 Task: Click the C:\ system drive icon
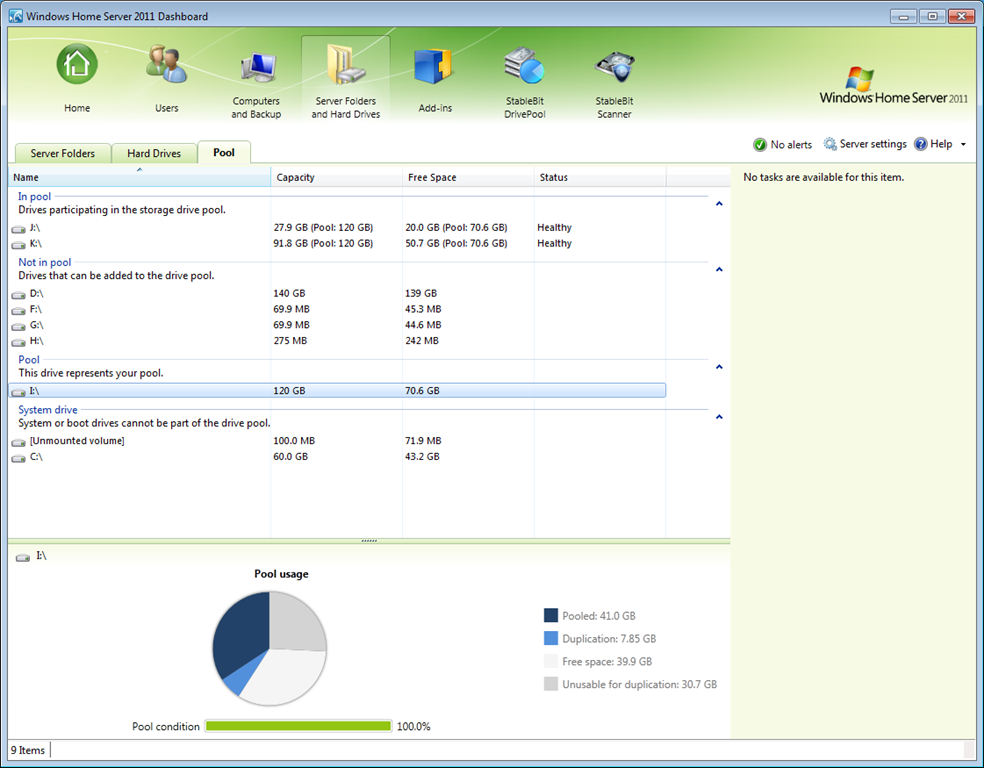pos(19,457)
